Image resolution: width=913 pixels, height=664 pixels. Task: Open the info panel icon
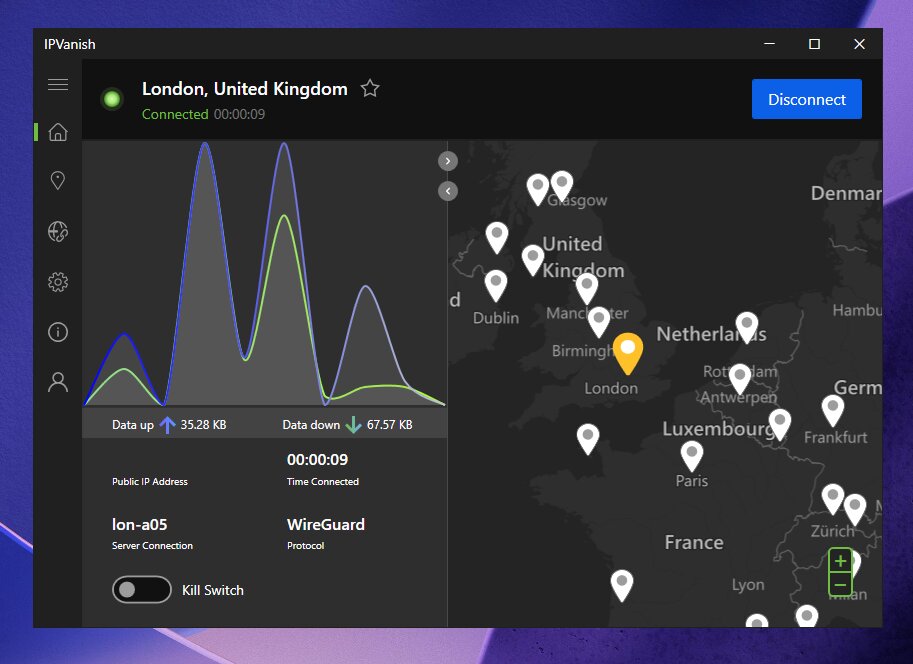tap(57, 331)
